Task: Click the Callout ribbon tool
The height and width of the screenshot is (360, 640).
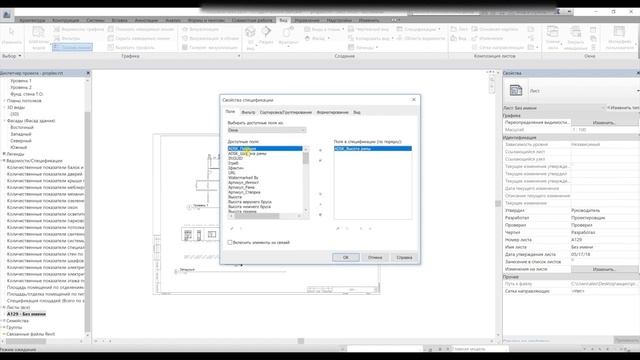Action: click(288, 35)
